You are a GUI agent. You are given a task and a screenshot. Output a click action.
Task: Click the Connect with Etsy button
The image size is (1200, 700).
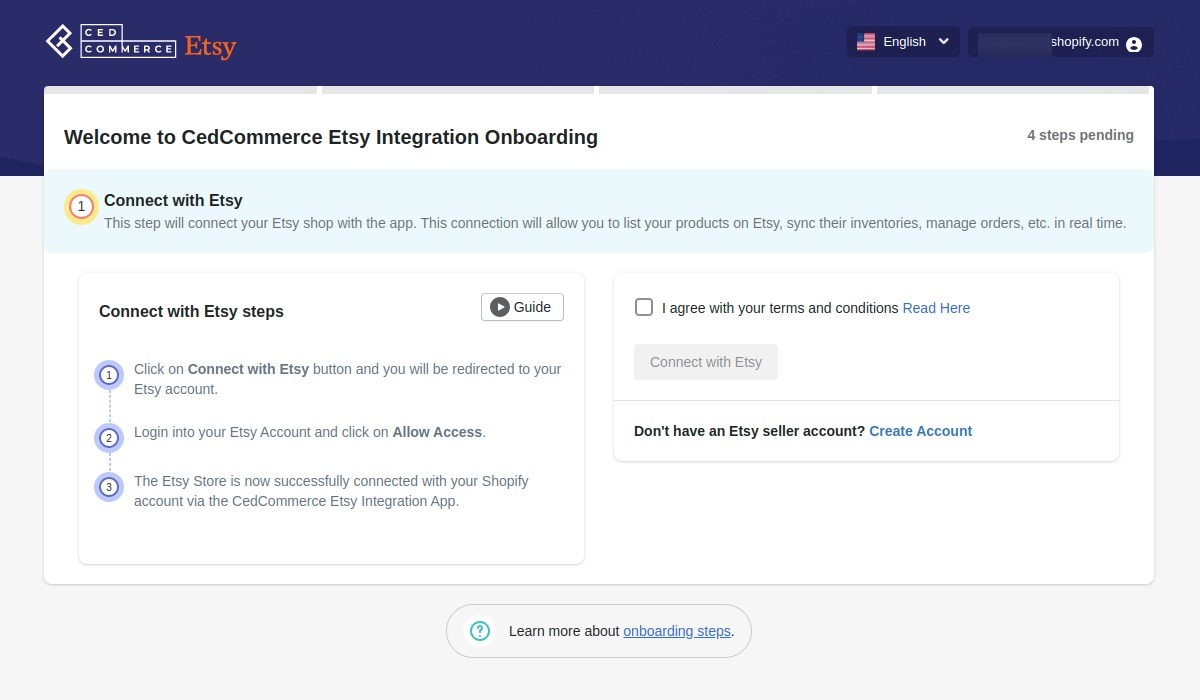point(706,362)
